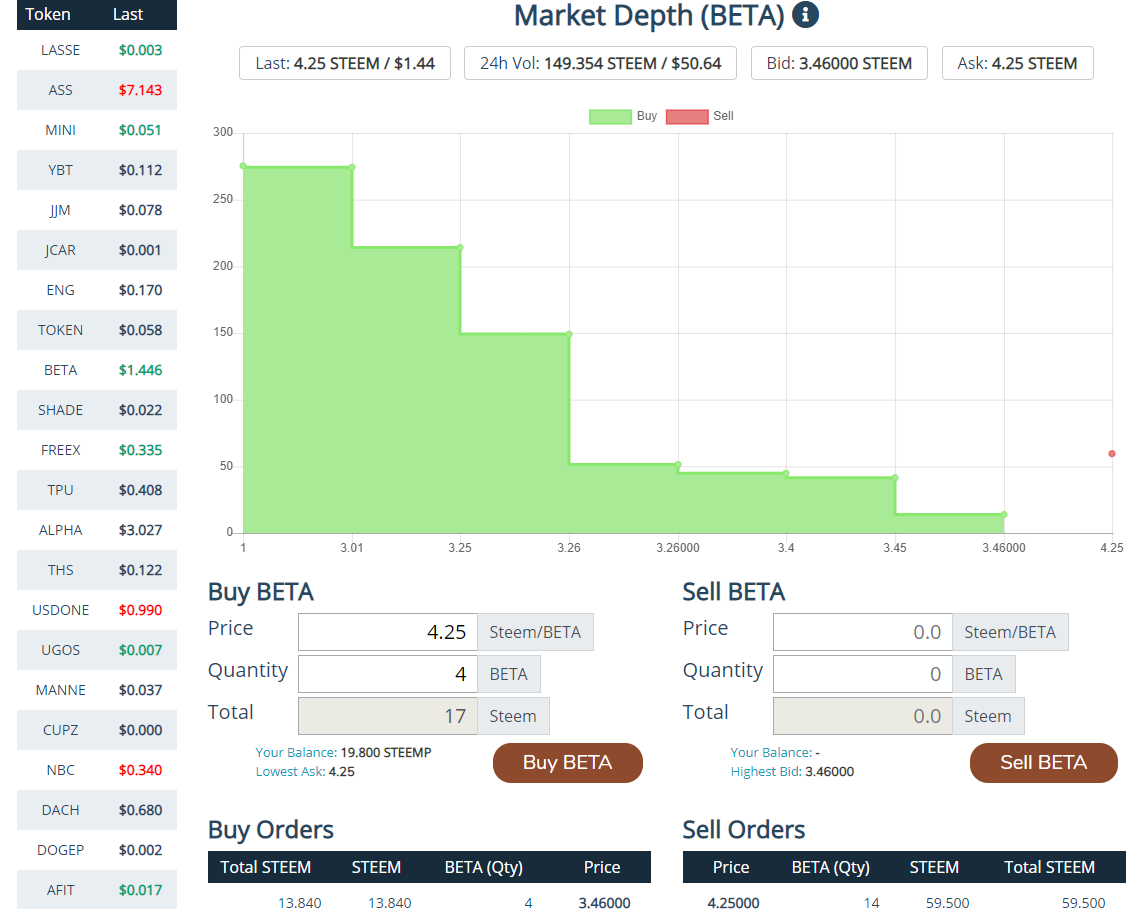1132x909 pixels.
Task: Select the SHADE token row
Action: coord(97,410)
